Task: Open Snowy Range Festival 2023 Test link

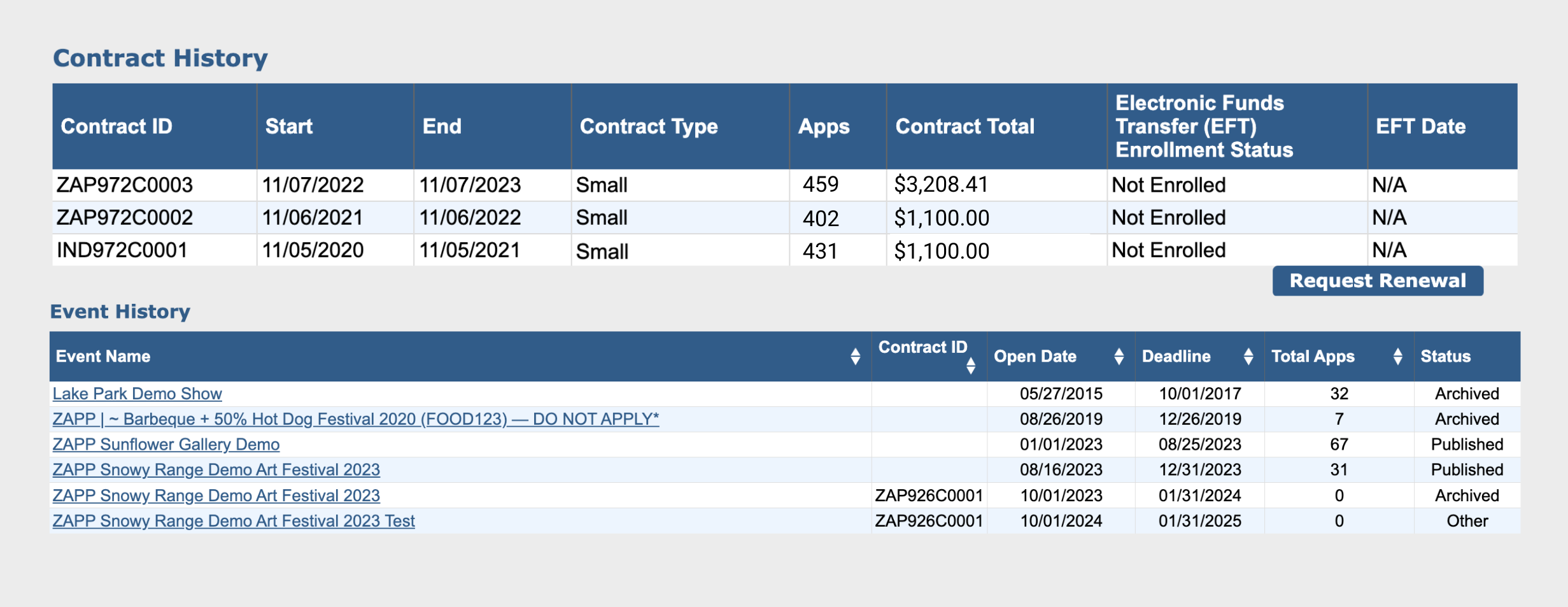Action: coord(233,521)
